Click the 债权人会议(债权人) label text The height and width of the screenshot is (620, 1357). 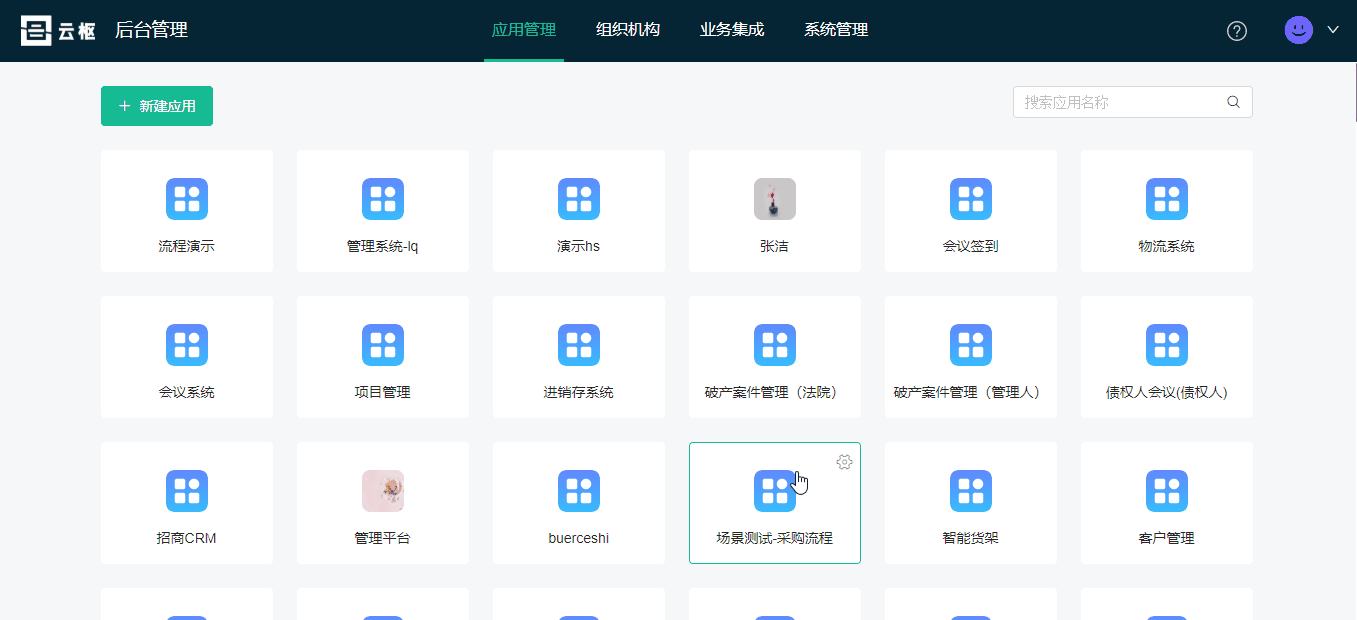click(x=1167, y=392)
